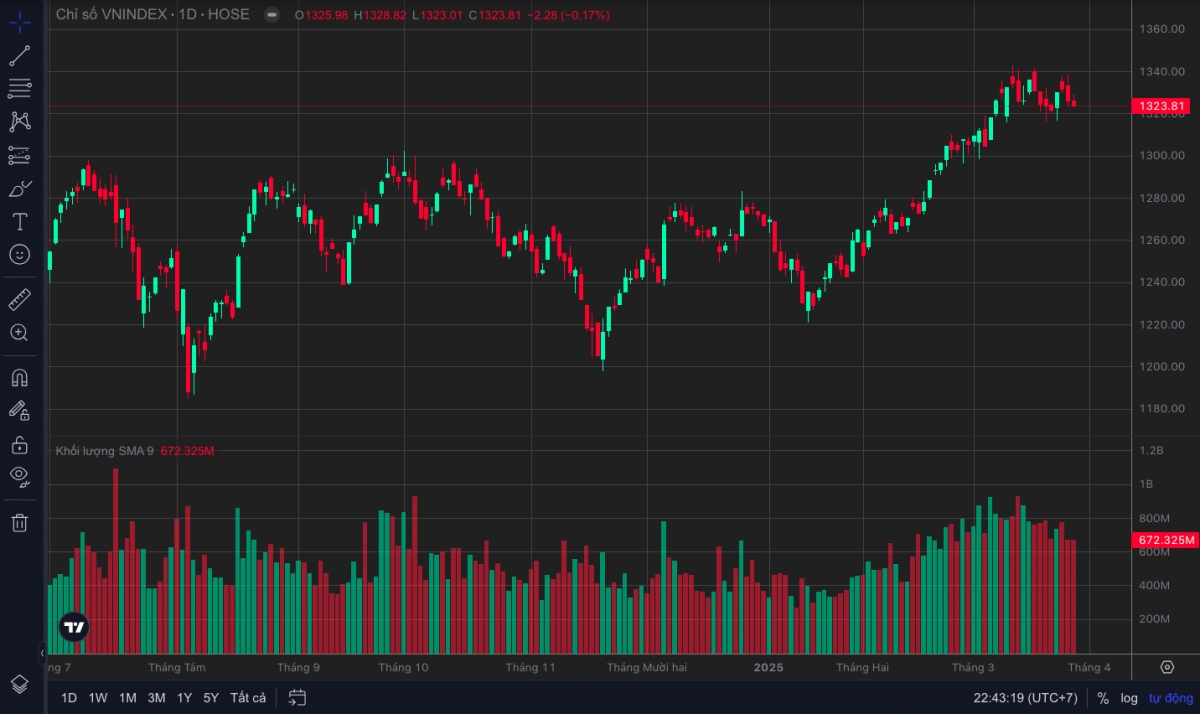Open the emoji and icons tool

click(x=20, y=254)
